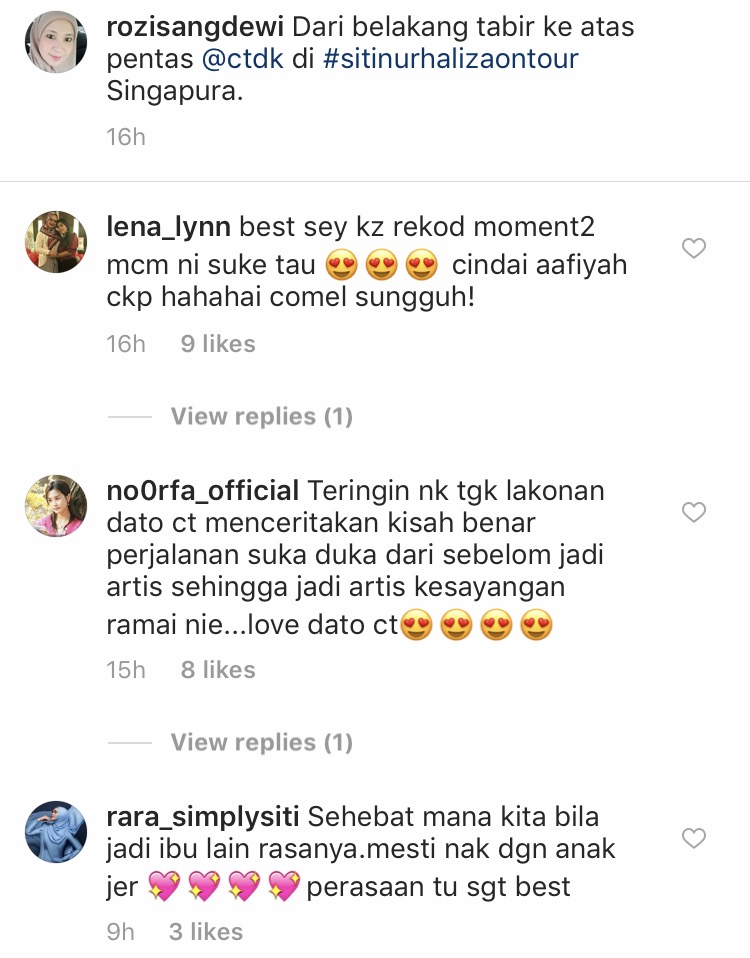Expand replies under no0rfa_official's comment
Screen dimensions: 750x958
[261, 742]
